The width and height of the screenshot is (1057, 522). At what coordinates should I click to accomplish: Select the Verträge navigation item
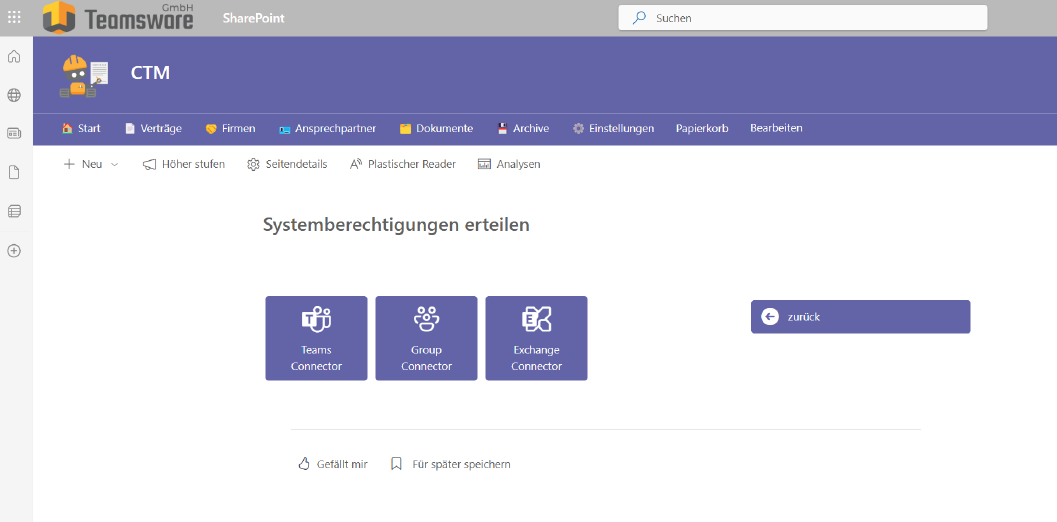click(153, 129)
